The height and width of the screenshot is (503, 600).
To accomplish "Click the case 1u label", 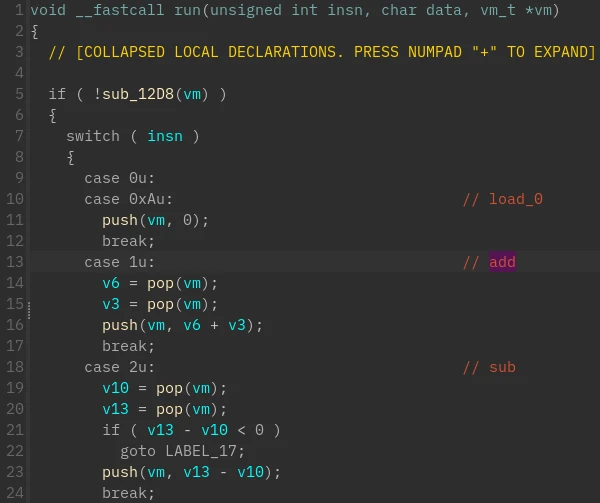I will click(120, 262).
